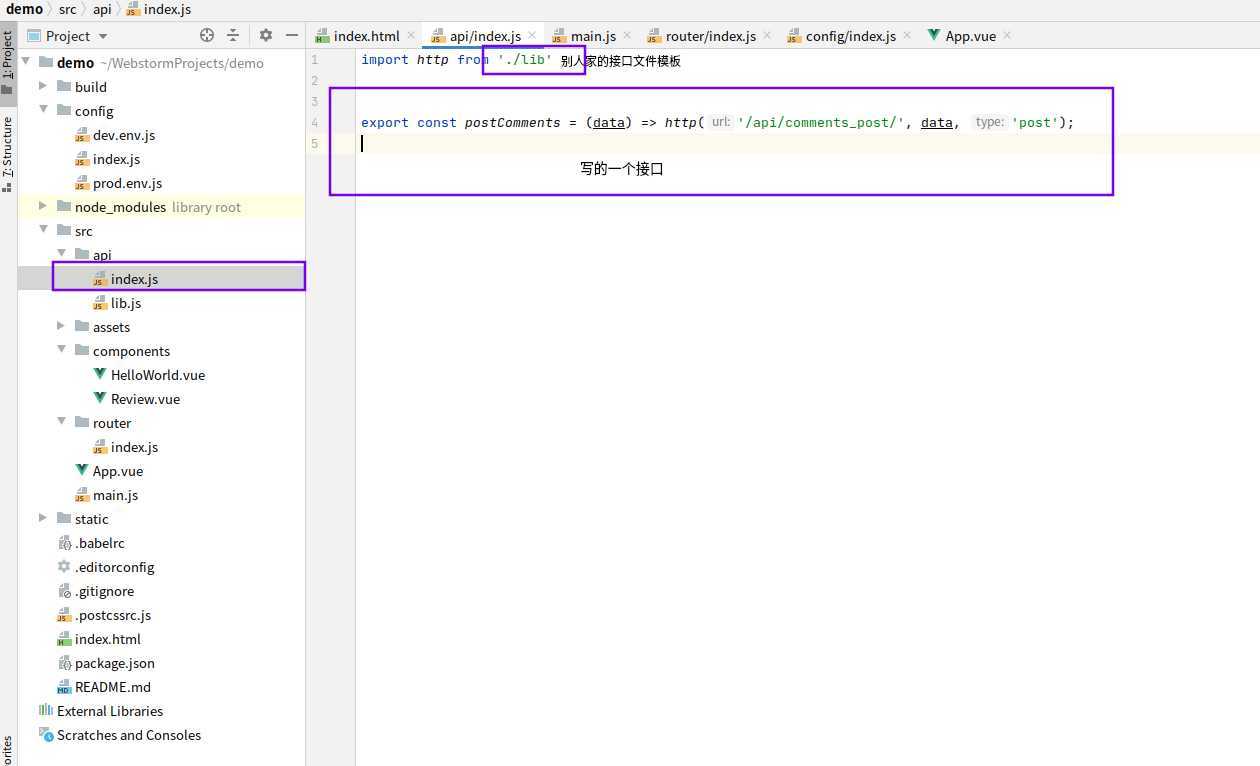This screenshot has width=1260, height=766.
Task: Select the .editorconfig file
Action: [115, 567]
